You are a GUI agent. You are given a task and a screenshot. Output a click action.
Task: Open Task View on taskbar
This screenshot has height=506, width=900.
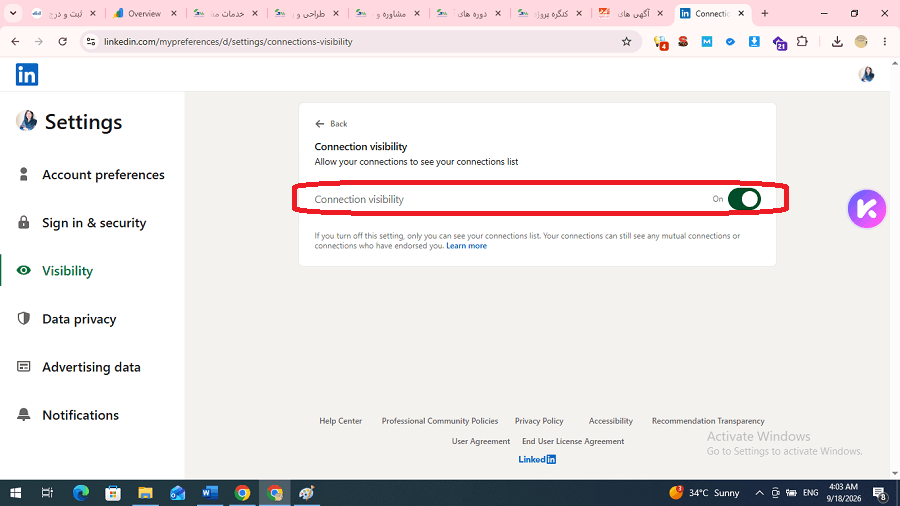[x=47, y=493]
